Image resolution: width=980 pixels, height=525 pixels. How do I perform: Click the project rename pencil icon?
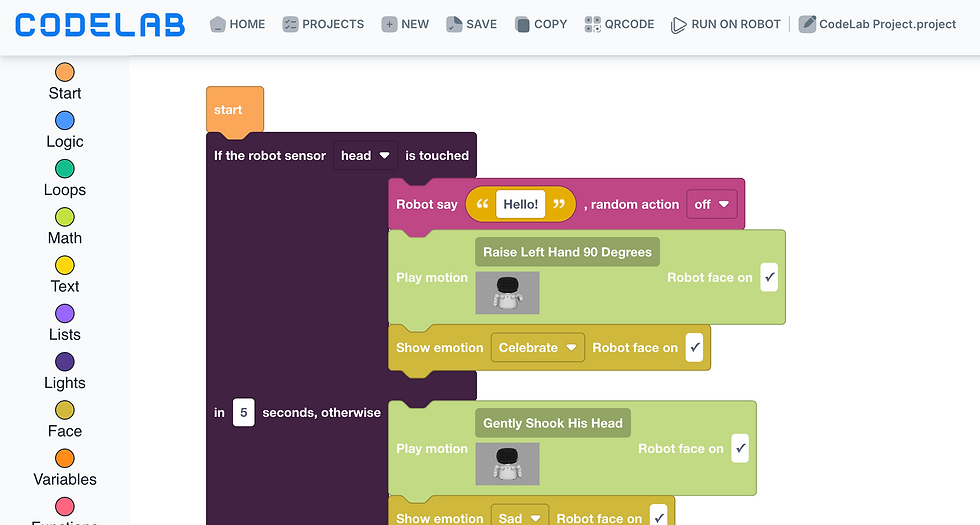[x=807, y=24]
